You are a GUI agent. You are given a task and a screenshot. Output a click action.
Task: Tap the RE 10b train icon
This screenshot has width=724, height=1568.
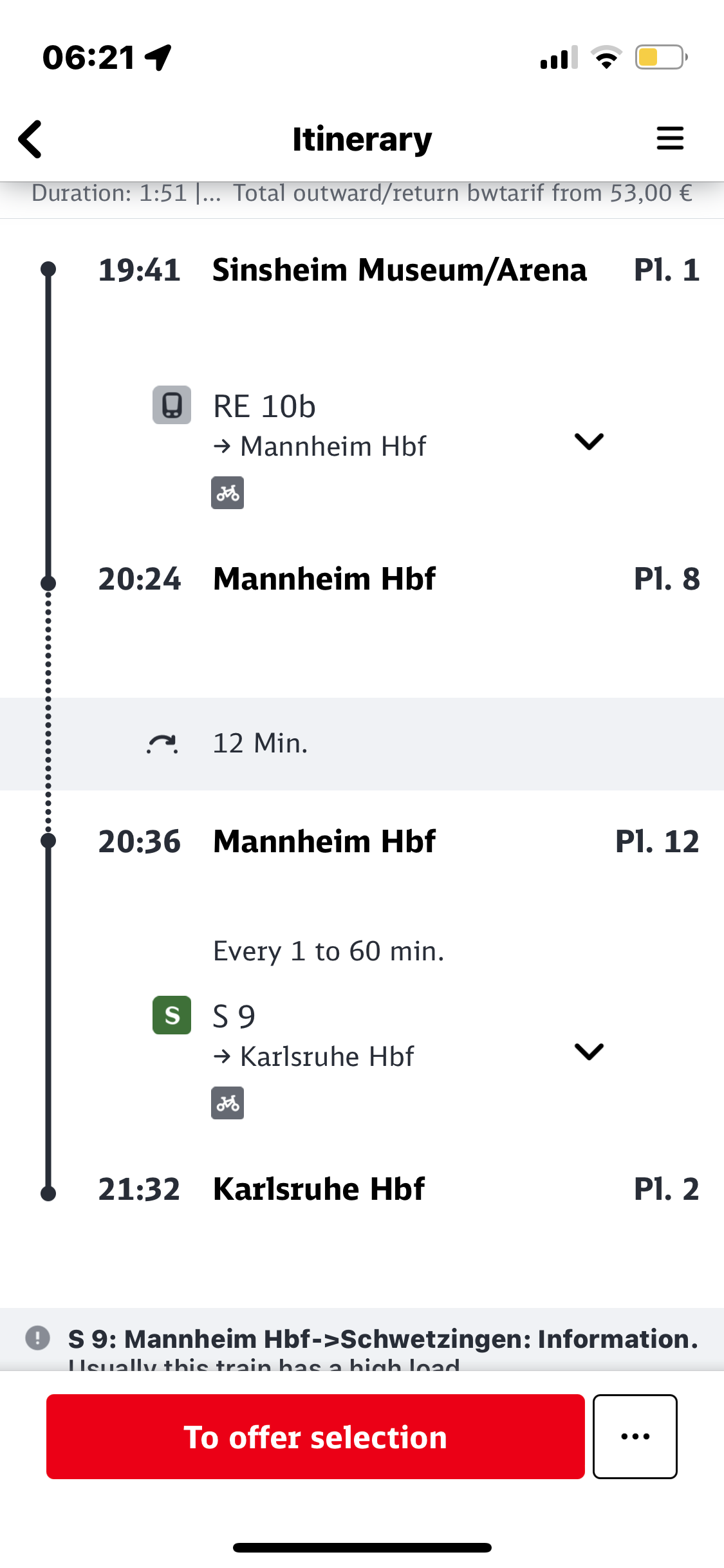tap(171, 405)
